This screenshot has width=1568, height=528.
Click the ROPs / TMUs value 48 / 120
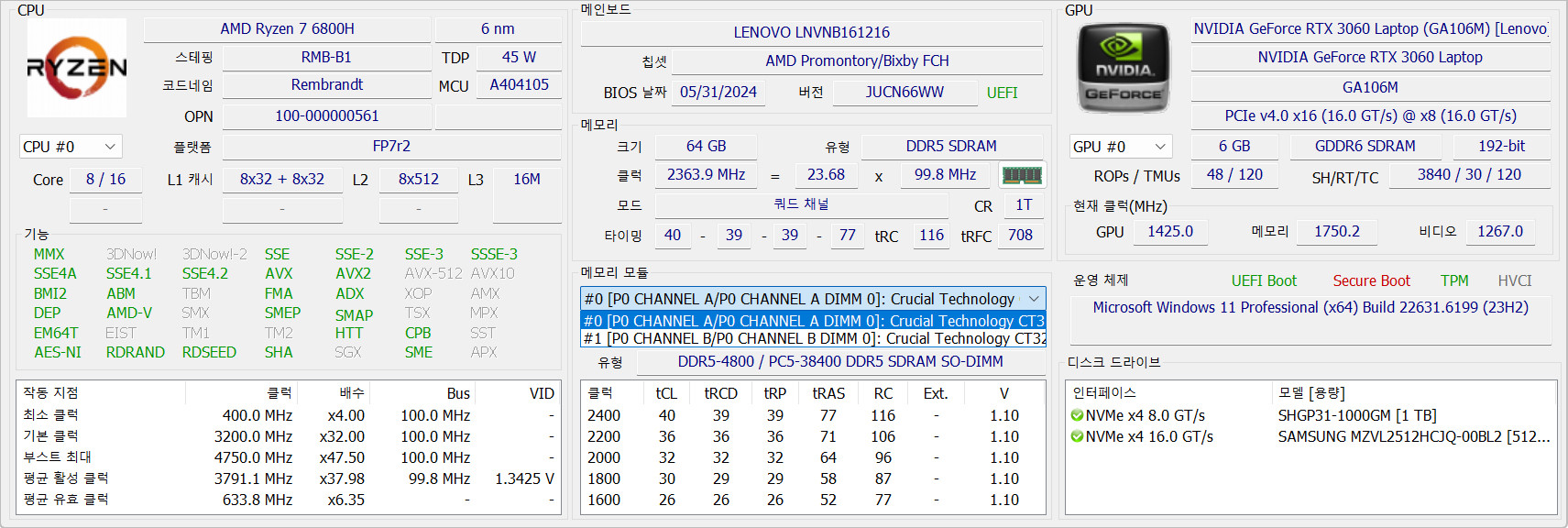click(1234, 175)
